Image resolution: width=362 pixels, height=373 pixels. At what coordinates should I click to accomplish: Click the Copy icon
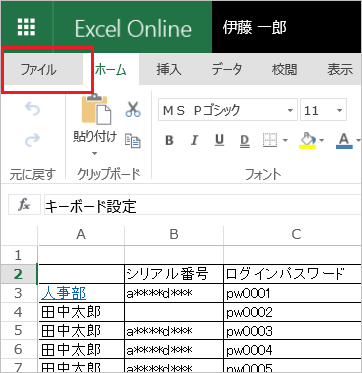tap(133, 140)
